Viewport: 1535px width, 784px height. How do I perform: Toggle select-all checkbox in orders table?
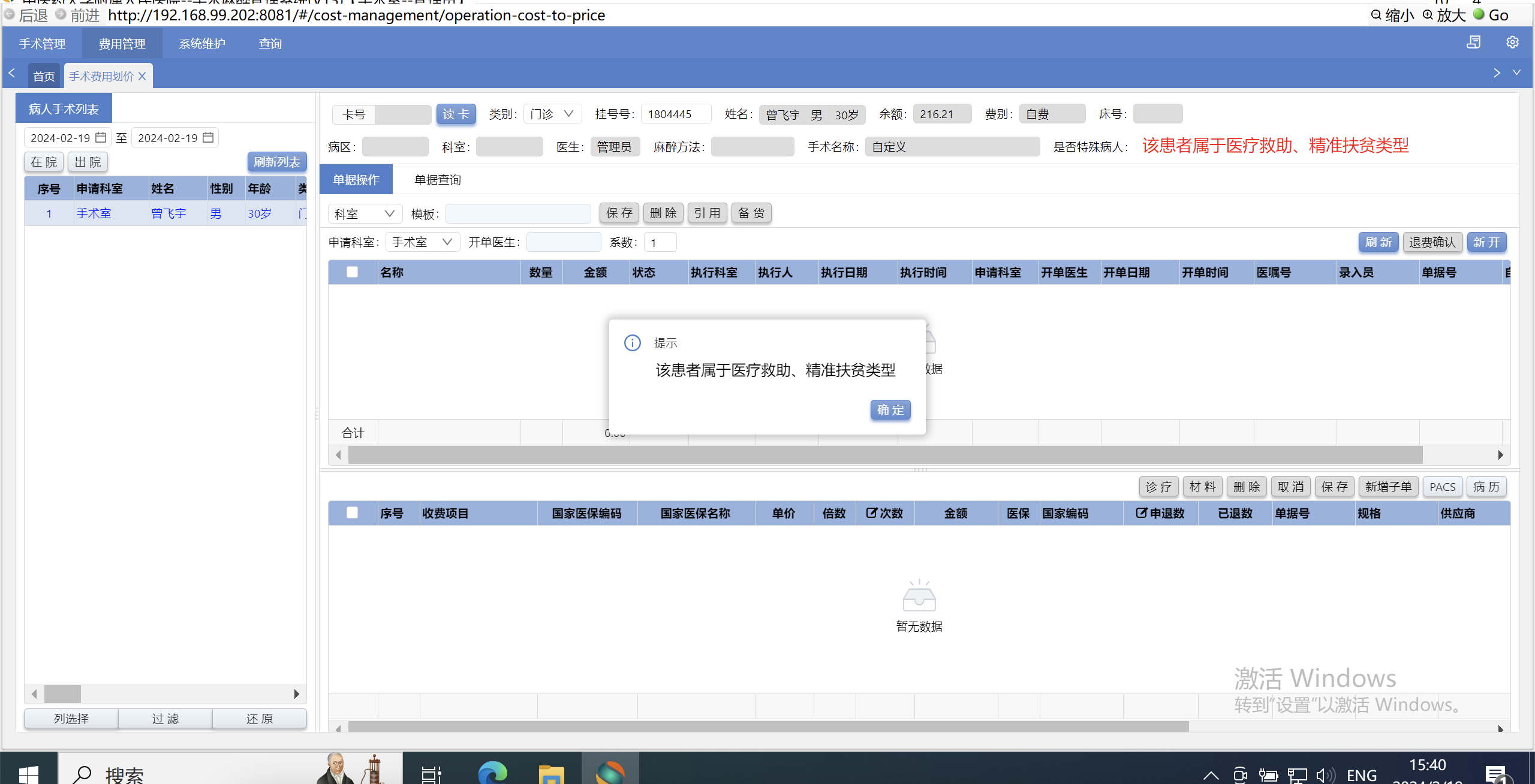pyautogui.click(x=353, y=272)
